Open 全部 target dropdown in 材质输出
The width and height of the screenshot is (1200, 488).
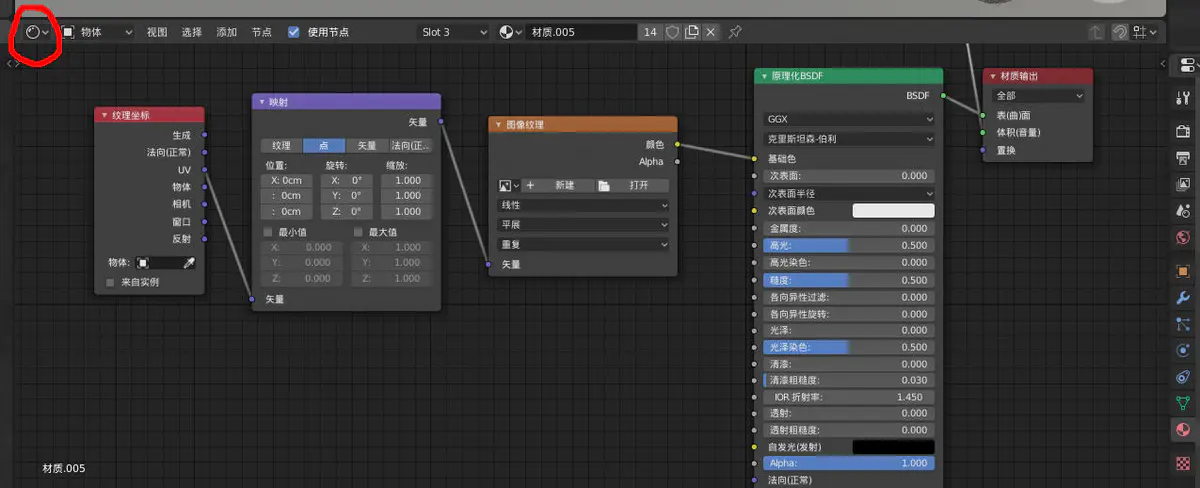1038,96
